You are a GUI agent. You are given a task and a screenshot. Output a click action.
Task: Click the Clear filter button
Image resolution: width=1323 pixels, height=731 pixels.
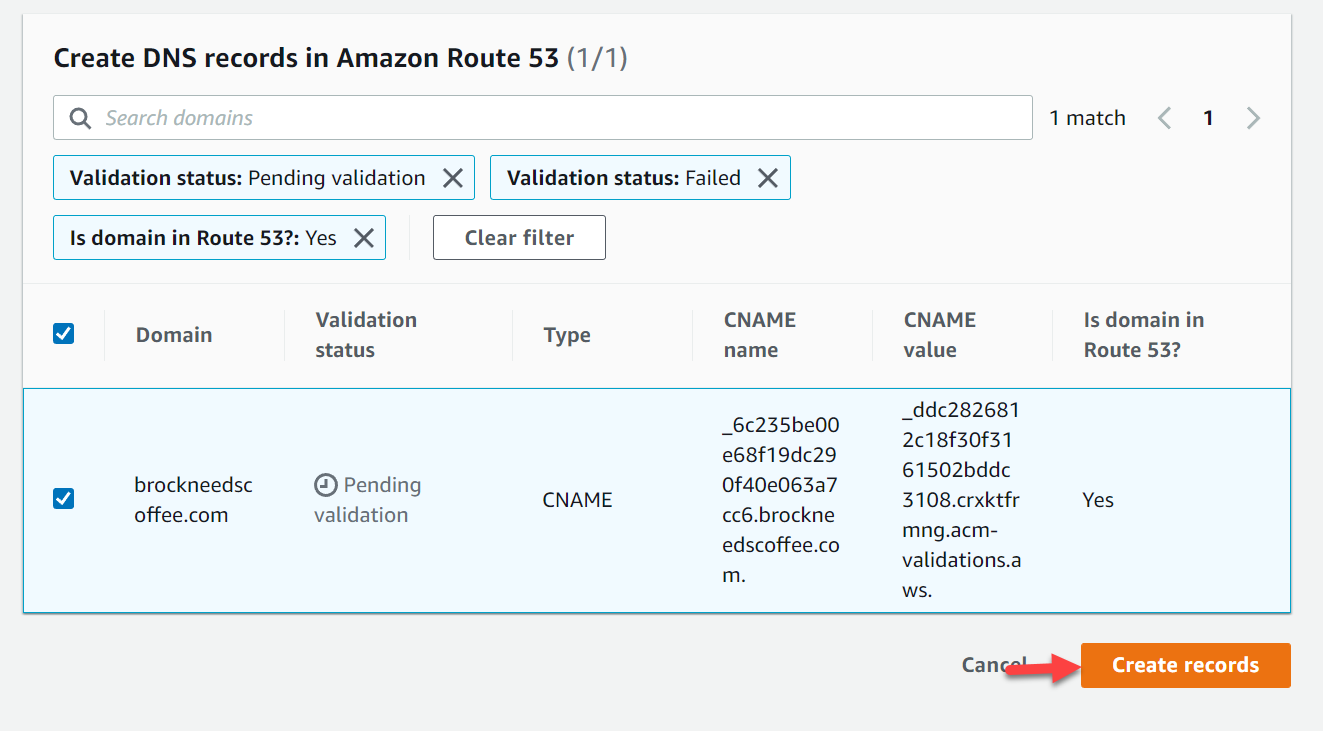(519, 238)
